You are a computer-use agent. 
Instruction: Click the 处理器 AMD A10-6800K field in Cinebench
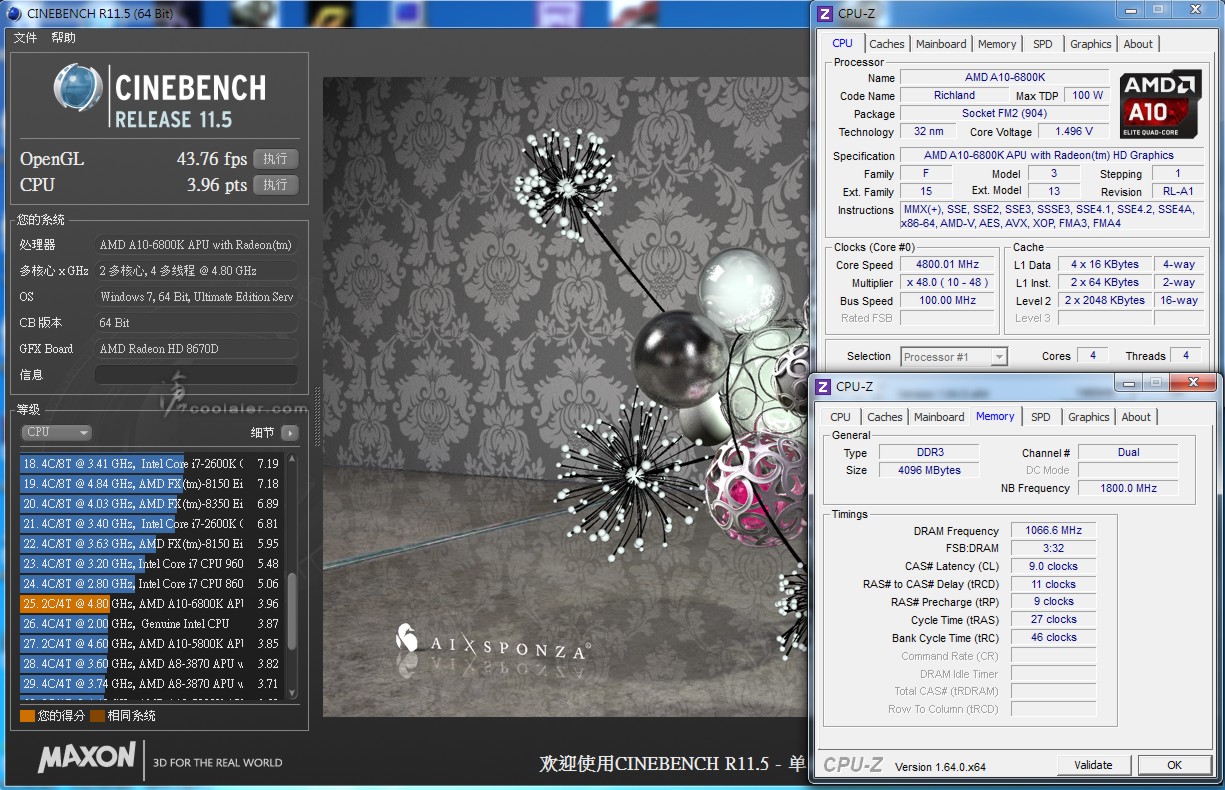point(196,245)
